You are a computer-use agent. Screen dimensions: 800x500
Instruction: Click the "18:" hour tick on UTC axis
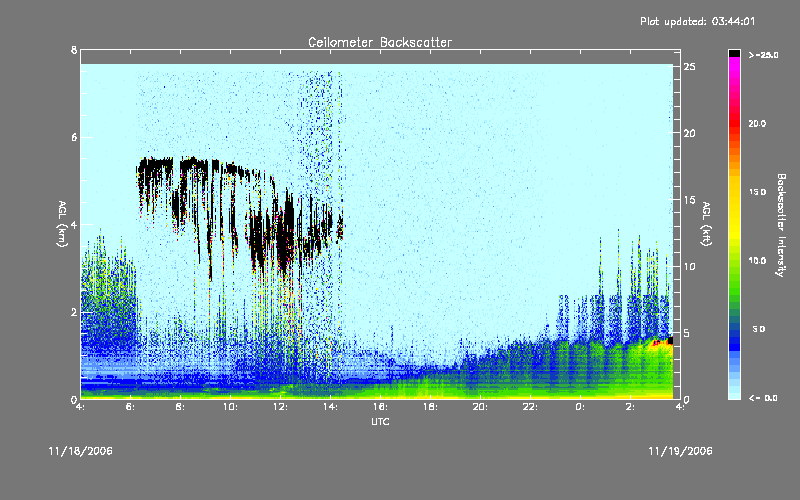[x=431, y=407]
